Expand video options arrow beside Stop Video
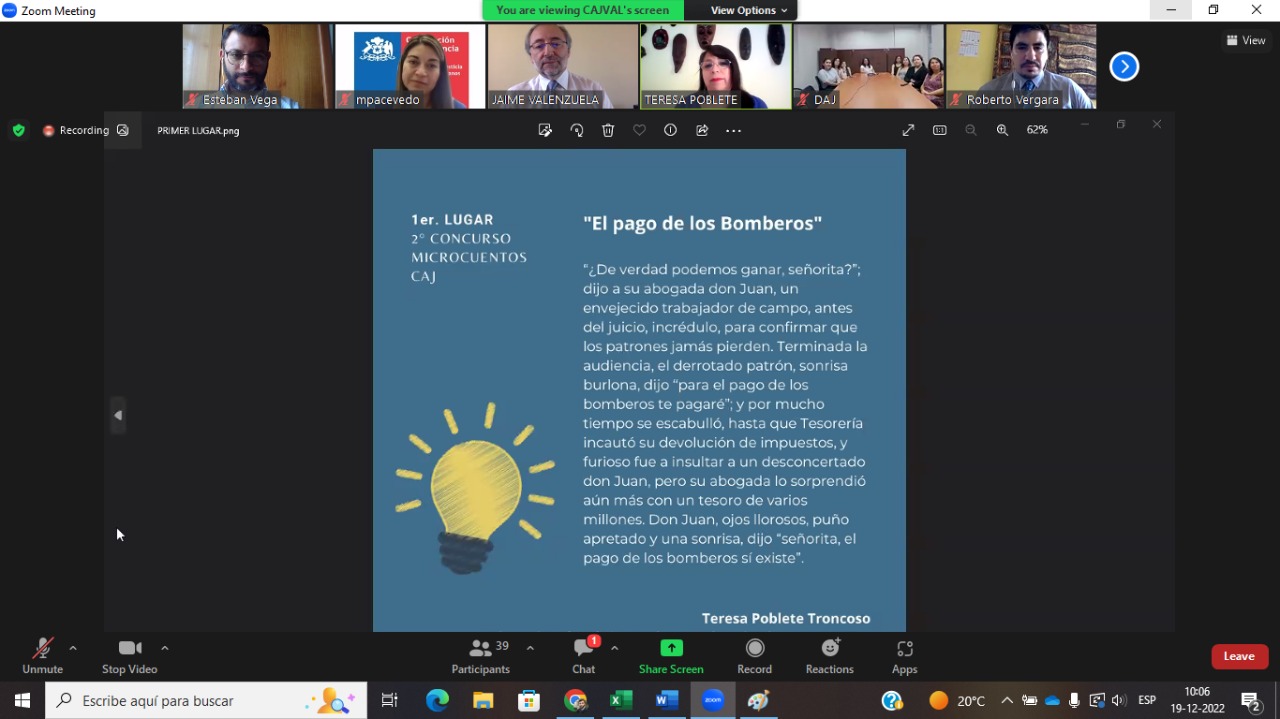 [165, 648]
